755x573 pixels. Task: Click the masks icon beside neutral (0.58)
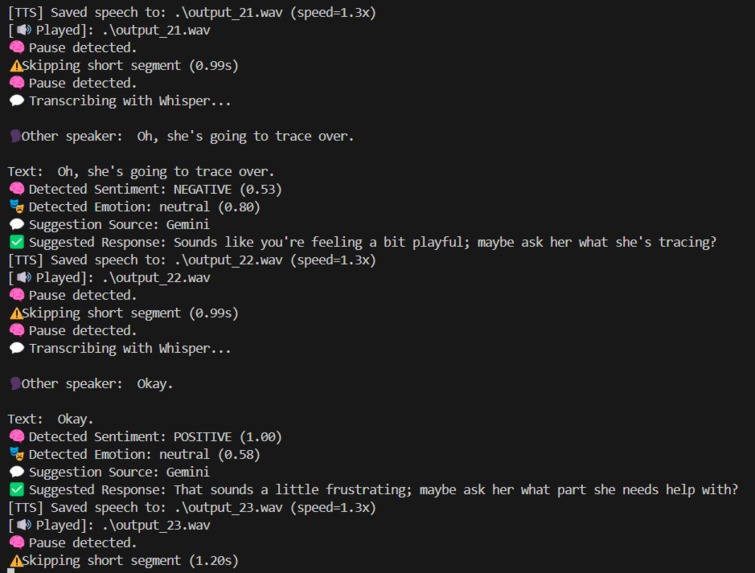pos(16,454)
